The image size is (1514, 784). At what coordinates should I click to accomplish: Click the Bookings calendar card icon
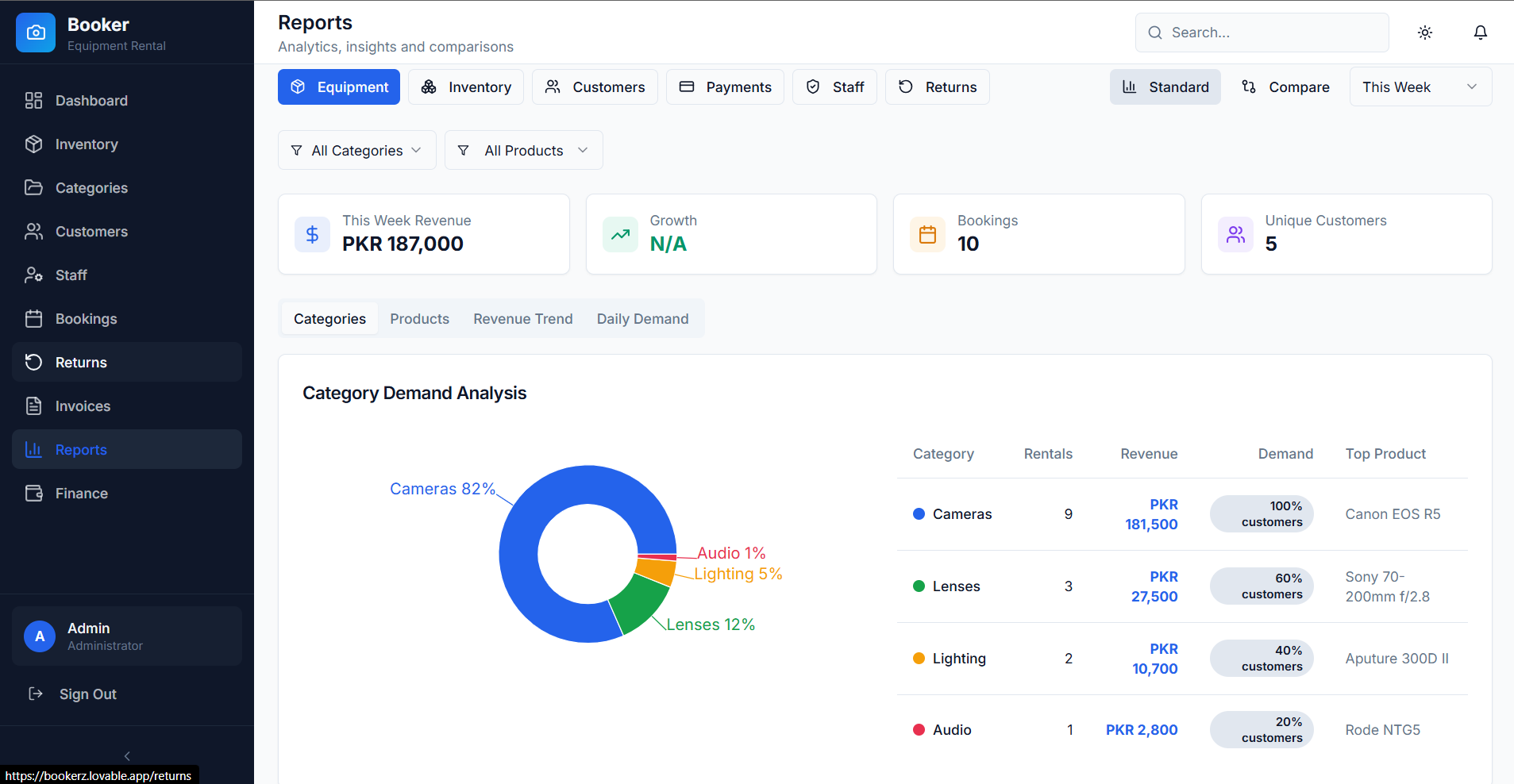coord(927,235)
